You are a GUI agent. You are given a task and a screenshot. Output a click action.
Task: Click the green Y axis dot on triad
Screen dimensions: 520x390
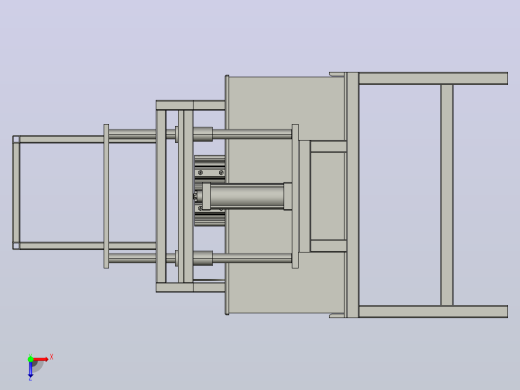30,359
